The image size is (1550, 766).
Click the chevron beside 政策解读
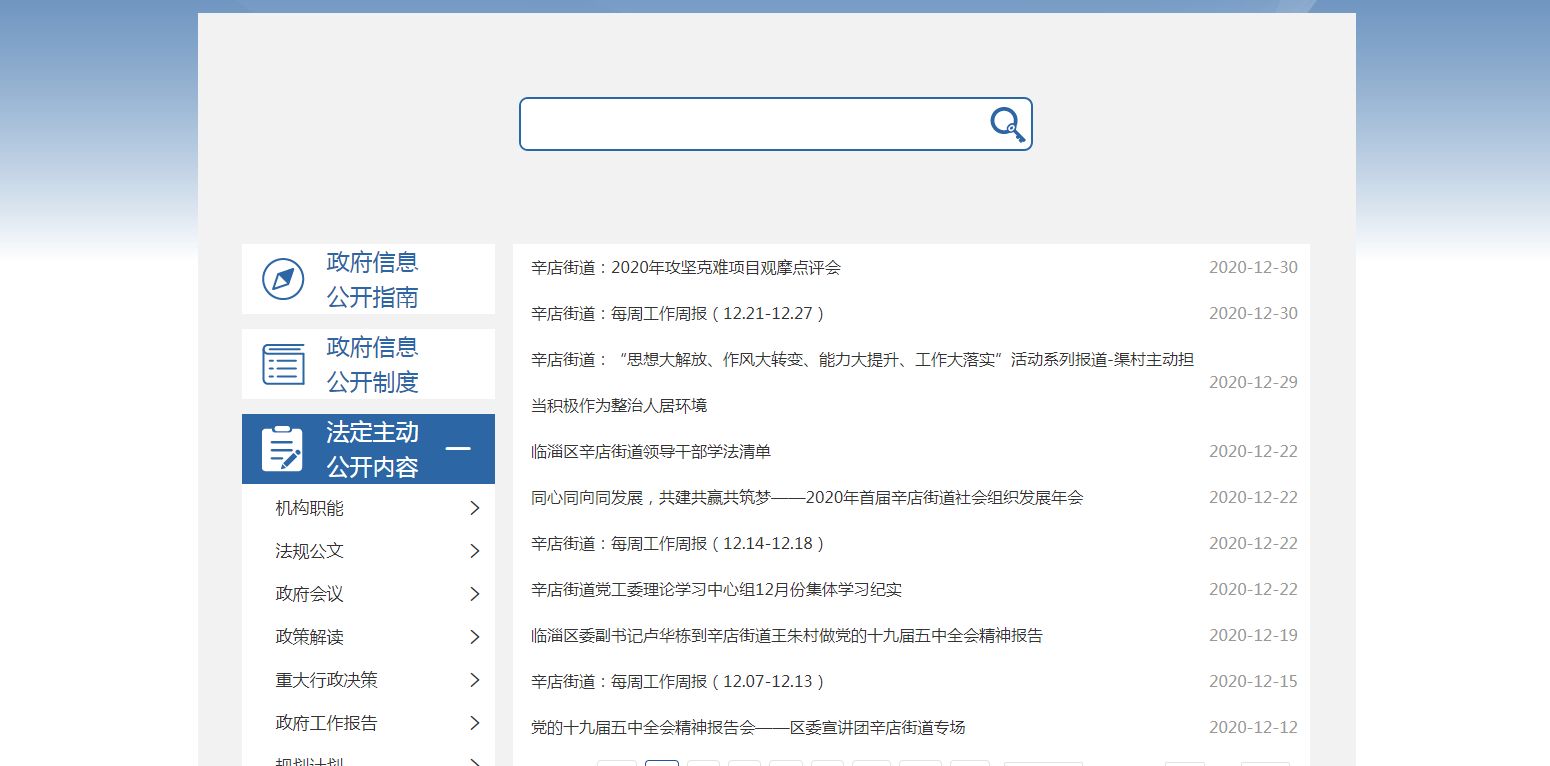pos(475,637)
